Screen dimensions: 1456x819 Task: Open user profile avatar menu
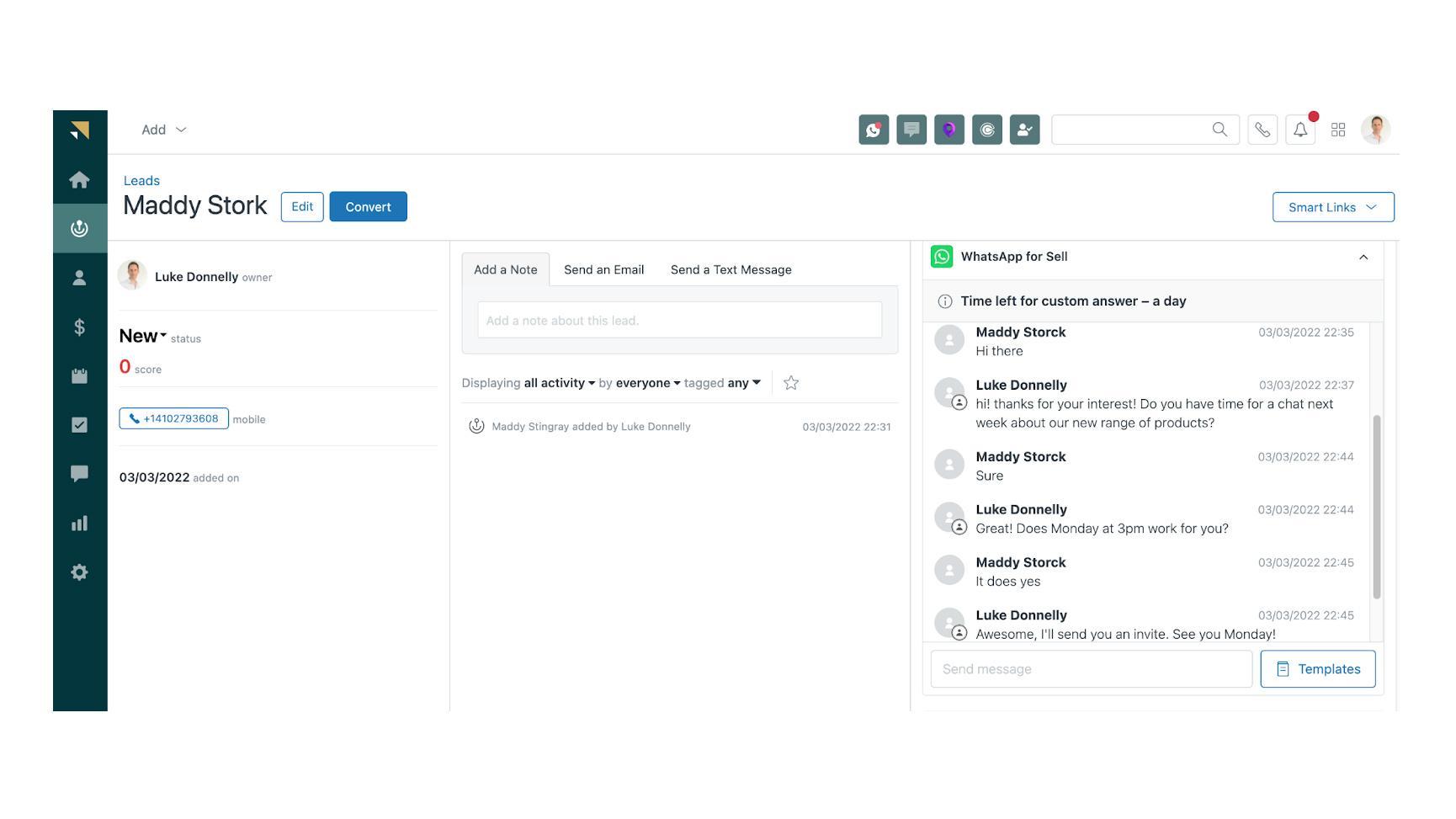1376,130
